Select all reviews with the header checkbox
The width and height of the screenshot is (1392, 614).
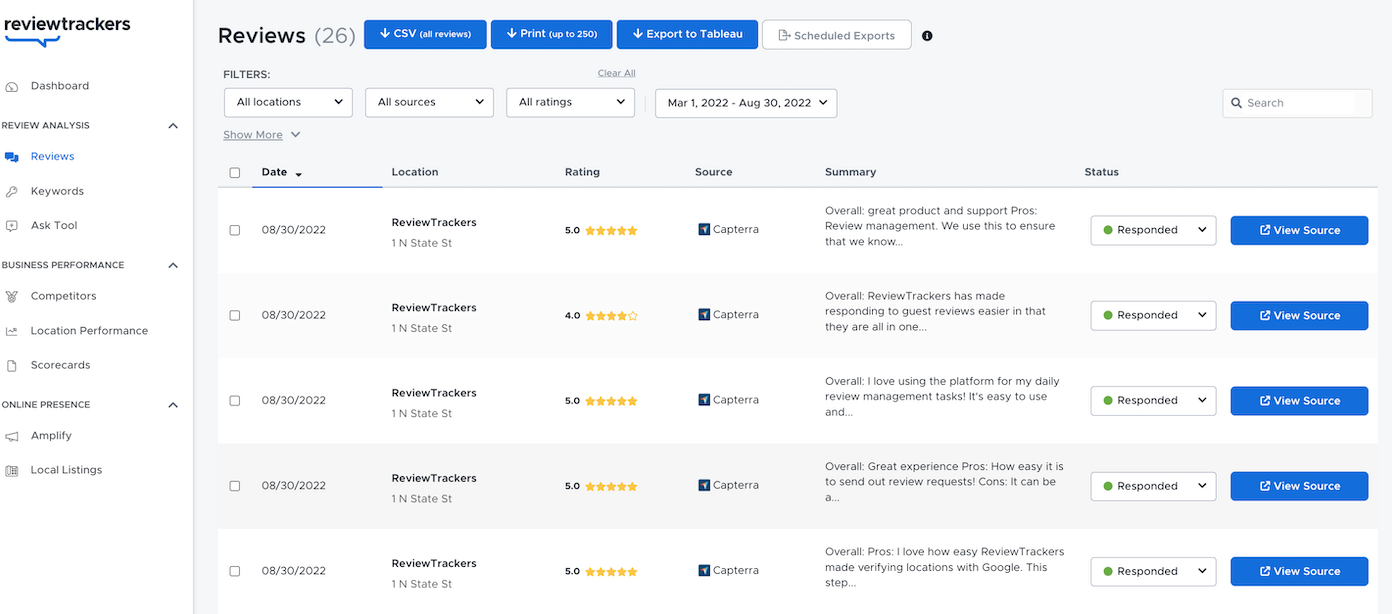(235, 173)
